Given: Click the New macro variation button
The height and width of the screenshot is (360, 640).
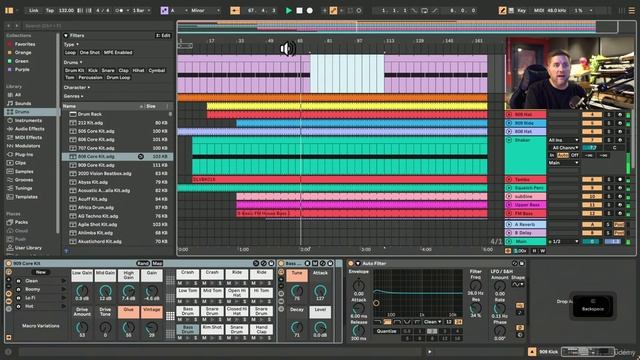Looking at the screenshot, I should (x=40, y=272).
